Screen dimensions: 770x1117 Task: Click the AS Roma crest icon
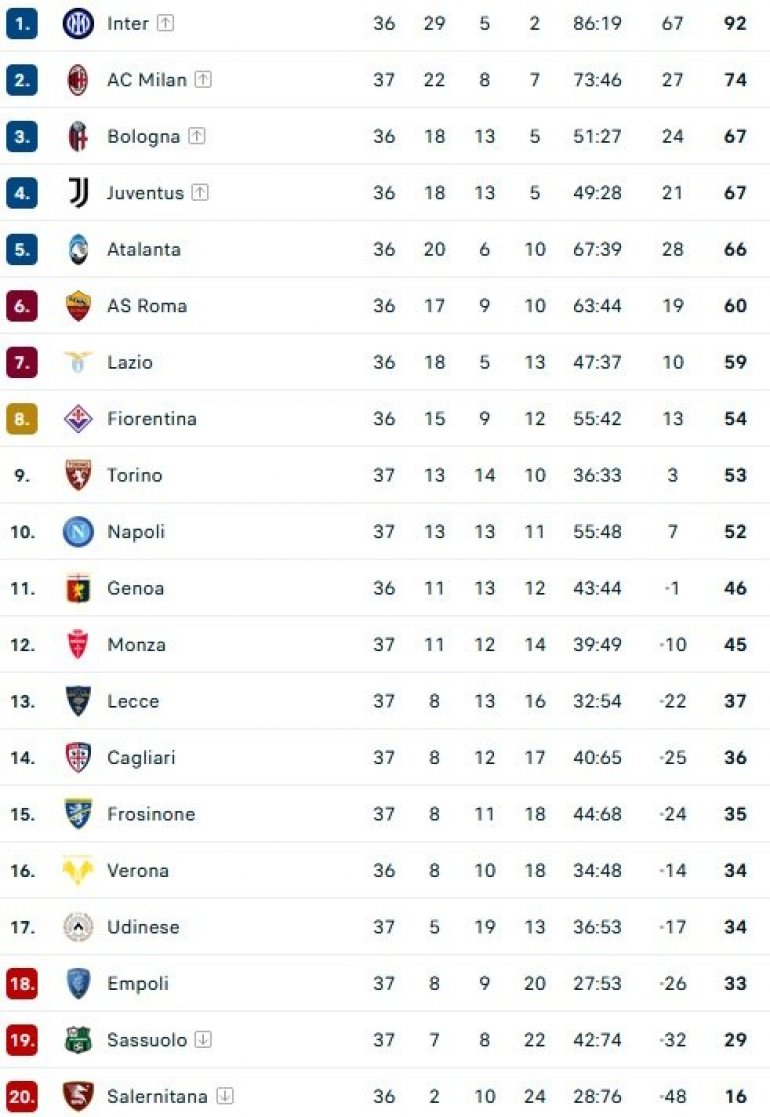pos(78,306)
